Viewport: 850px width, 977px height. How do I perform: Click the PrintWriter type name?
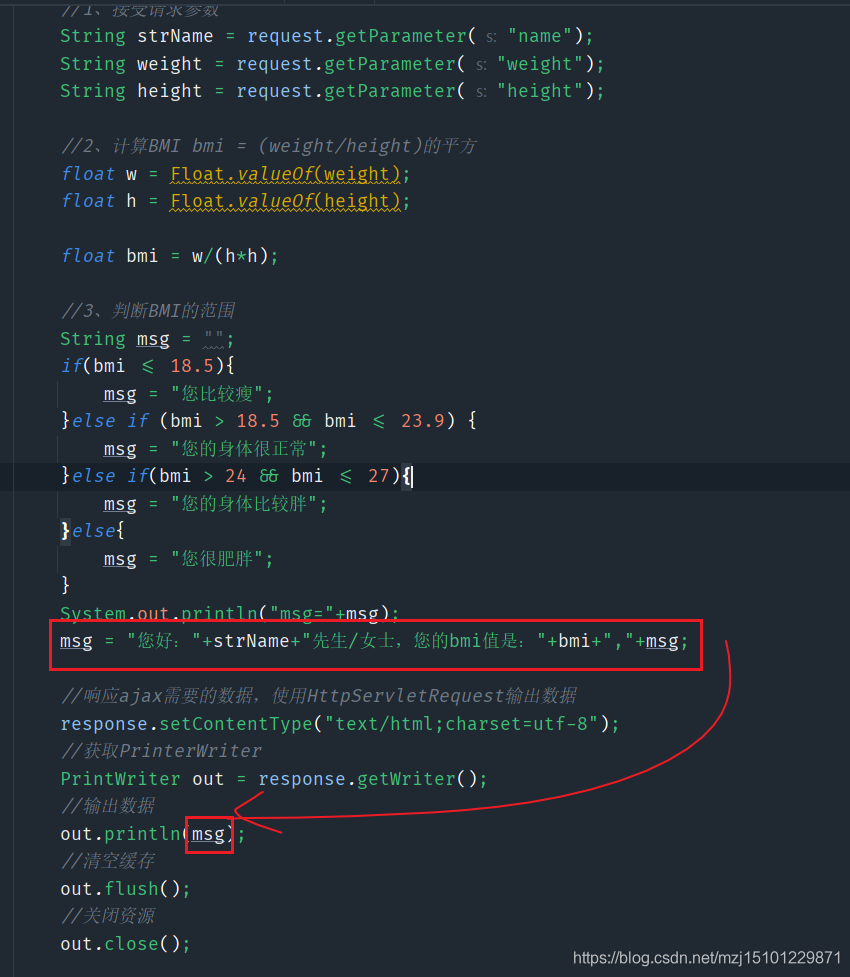click(x=120, y=779)
